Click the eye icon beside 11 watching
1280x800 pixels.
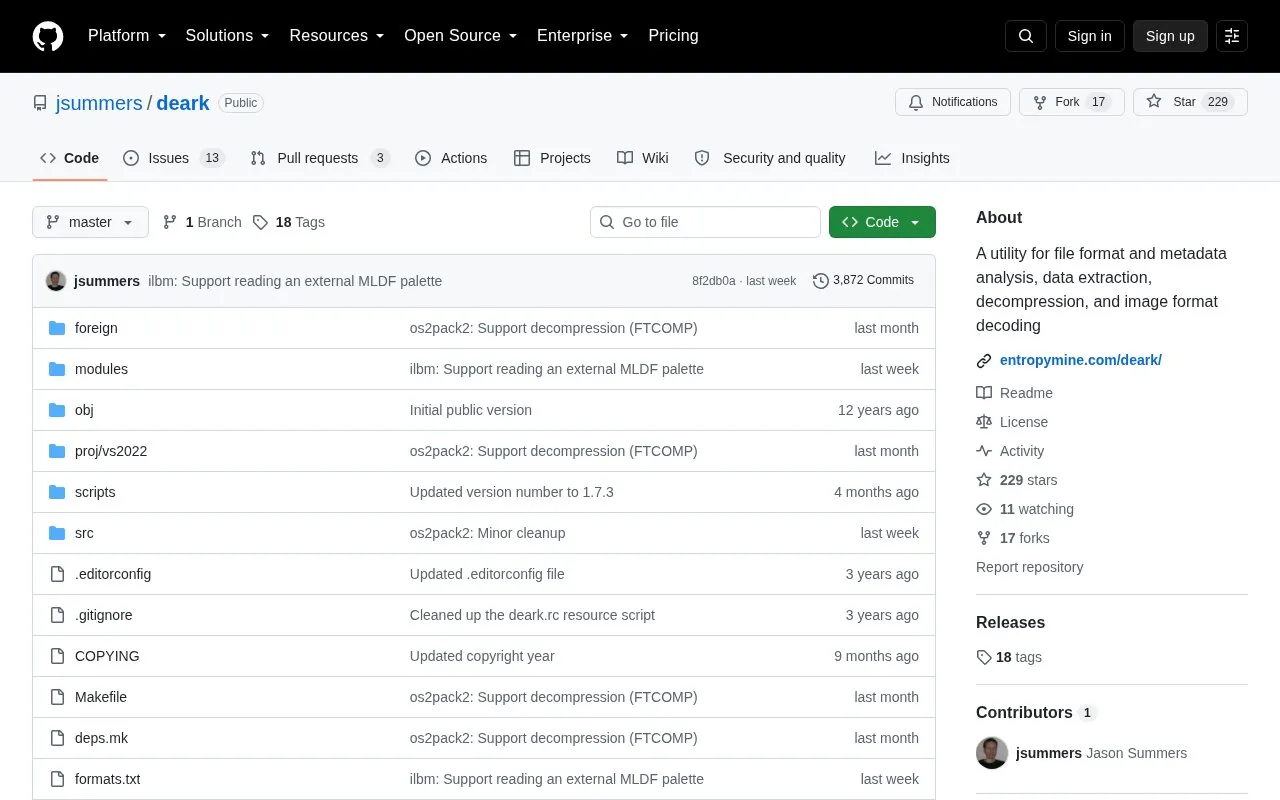[x=984, y=509]
